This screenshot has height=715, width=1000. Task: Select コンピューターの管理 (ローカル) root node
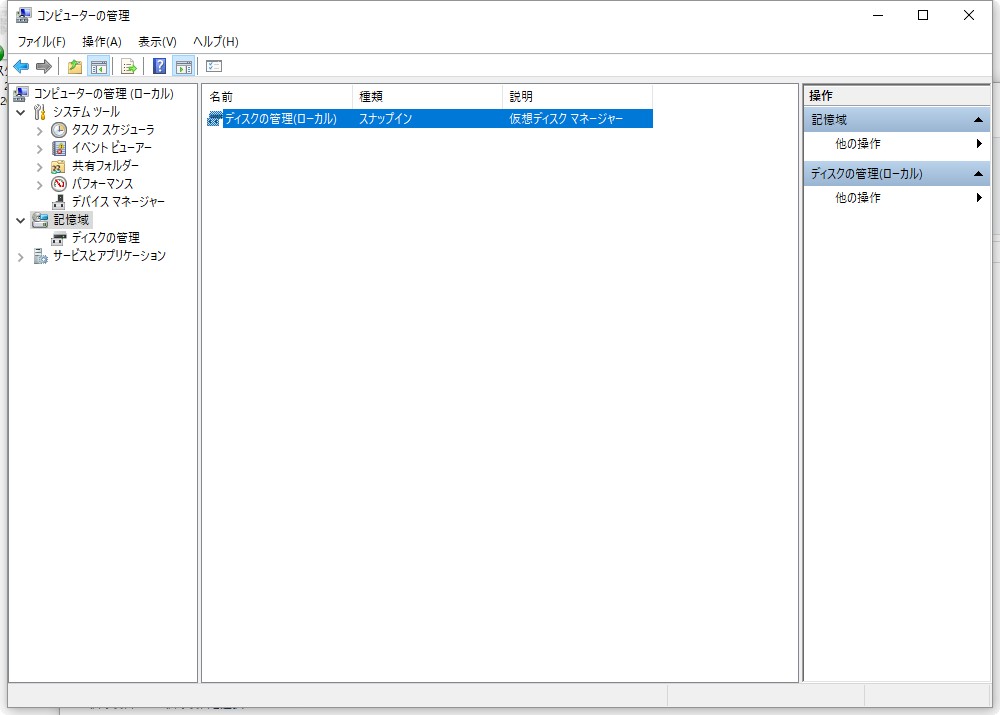103,94
